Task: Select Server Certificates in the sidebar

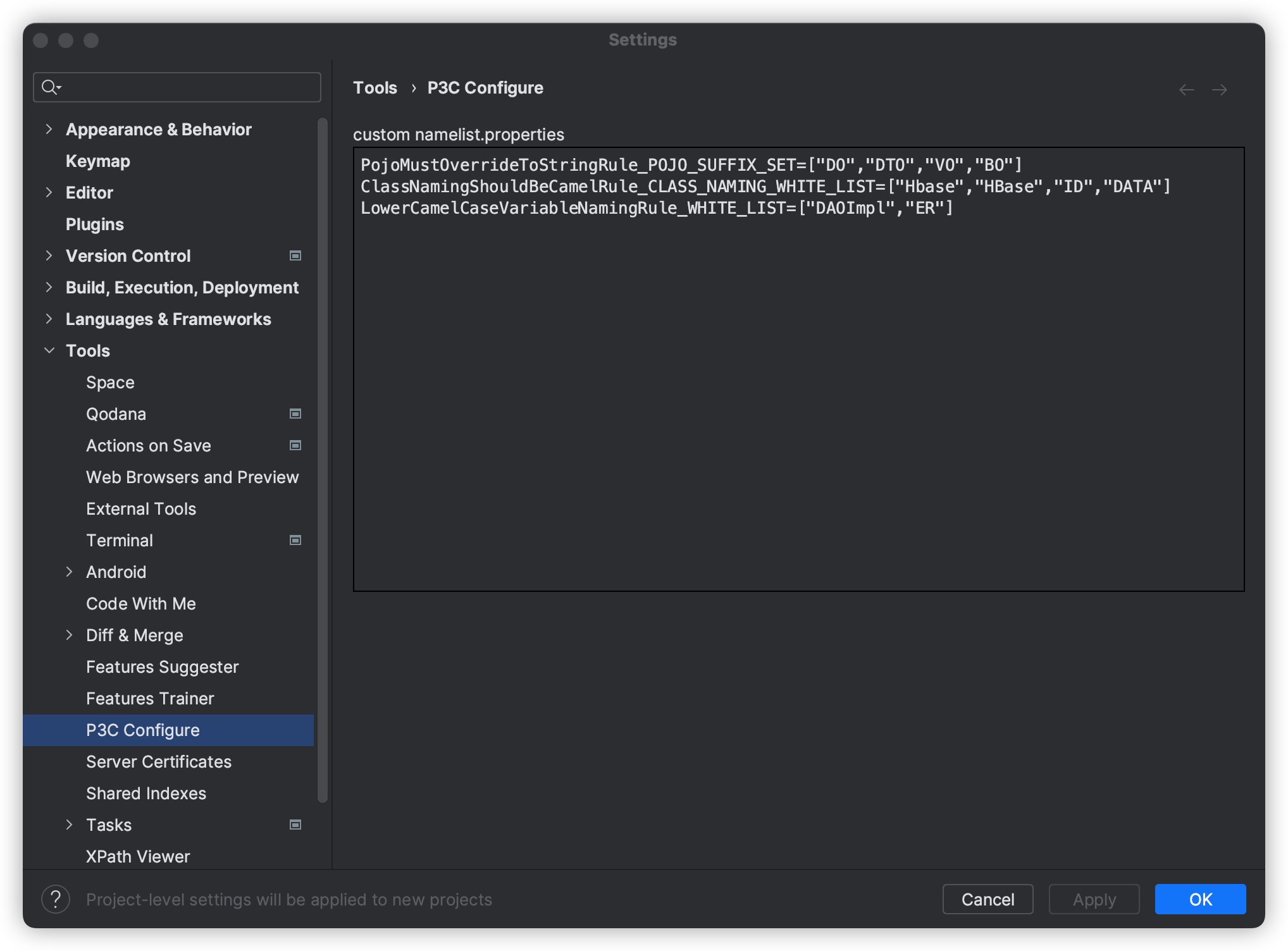Action: pos(159,761)
